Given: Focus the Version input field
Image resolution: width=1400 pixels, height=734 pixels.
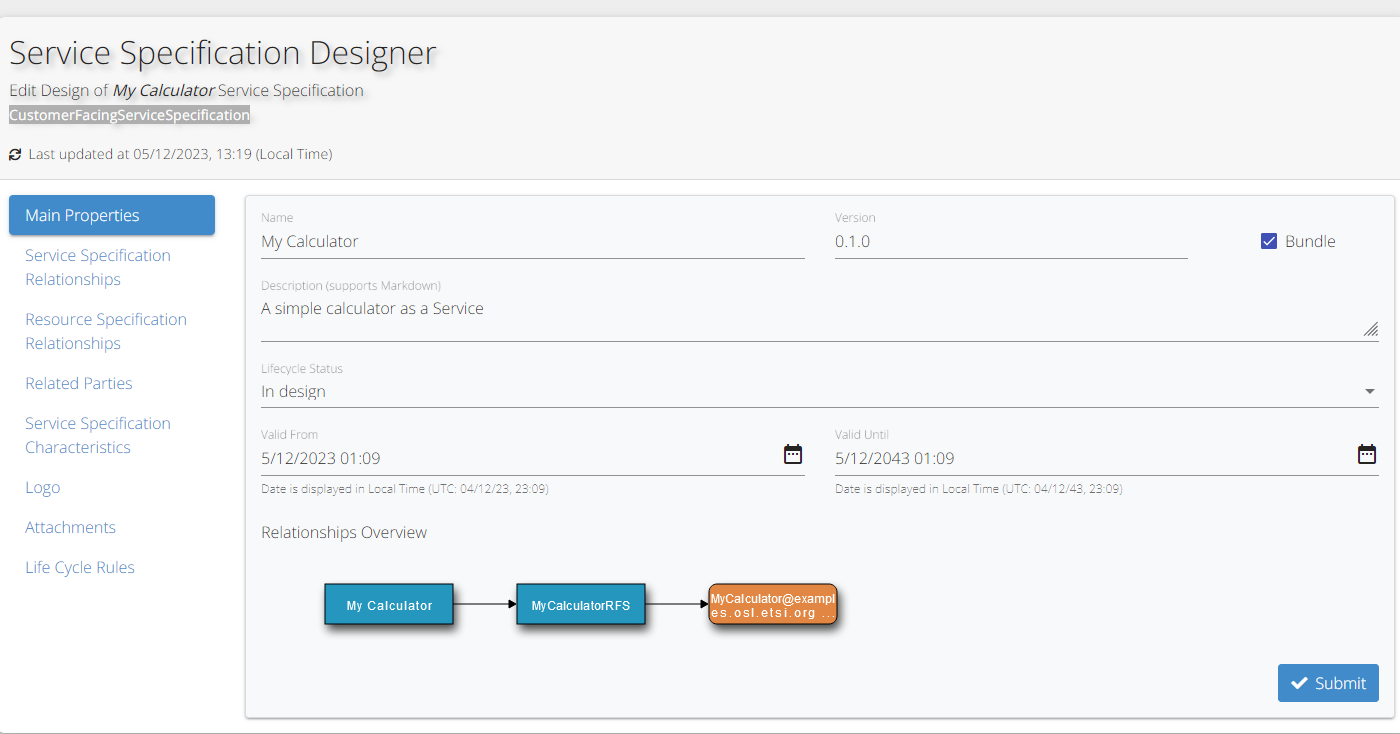Looking at the screenshot, I should (1010, 241).
